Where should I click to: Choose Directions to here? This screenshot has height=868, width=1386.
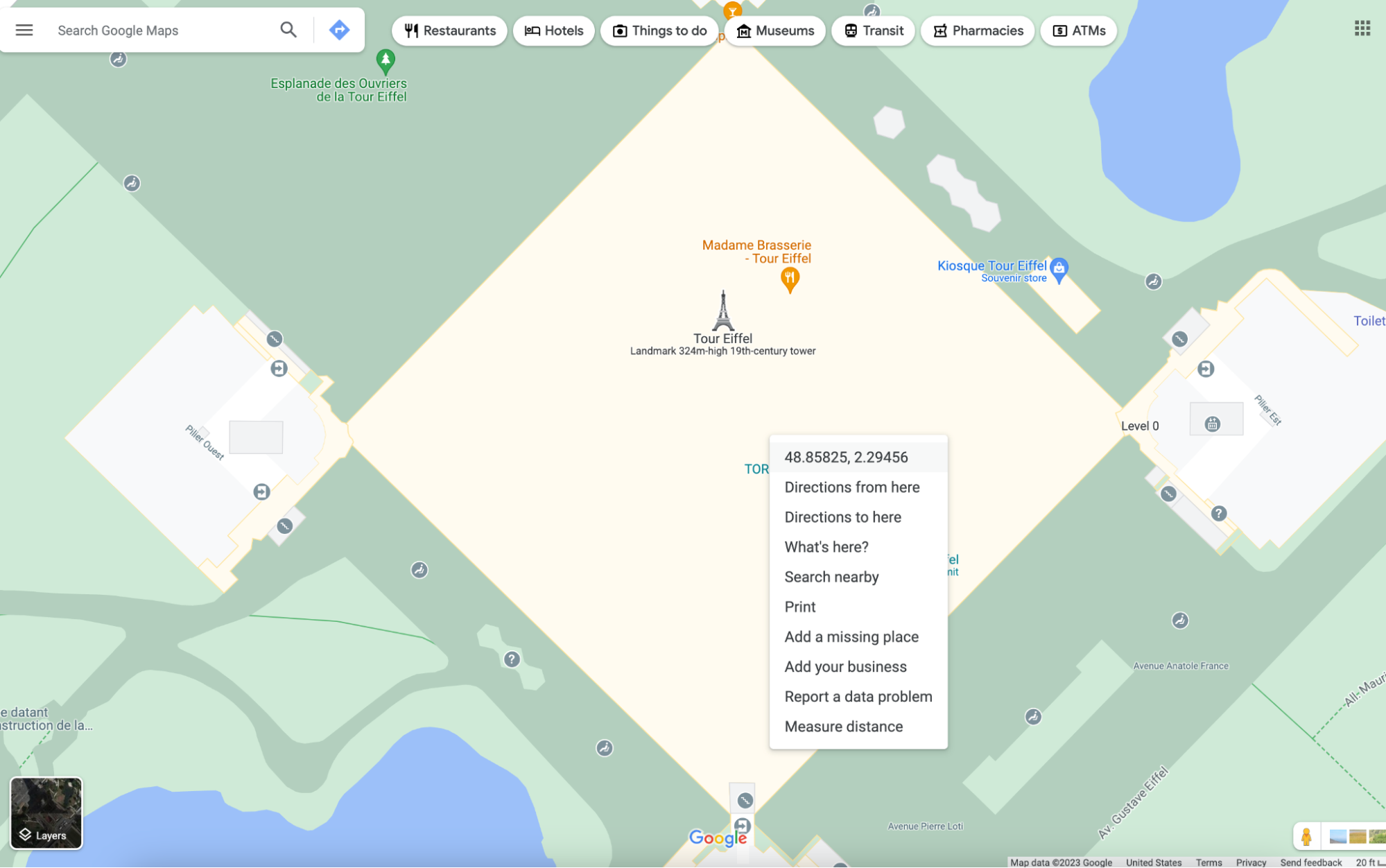click(858, 517)
